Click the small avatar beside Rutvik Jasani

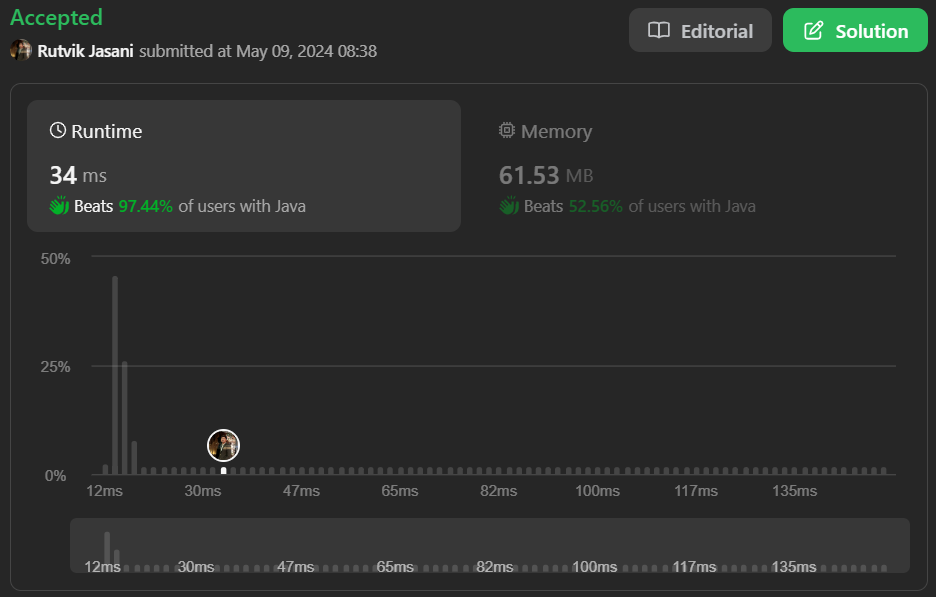(21, 50)
